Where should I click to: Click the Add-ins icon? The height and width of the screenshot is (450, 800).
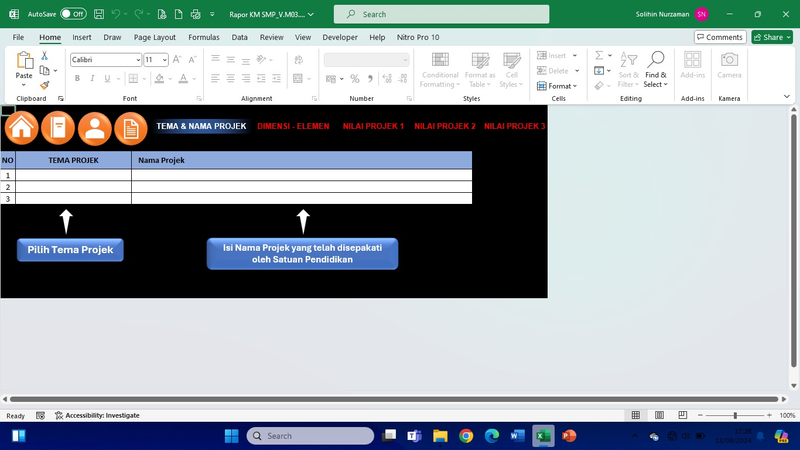pyautogui.click(x=692, y=60)
